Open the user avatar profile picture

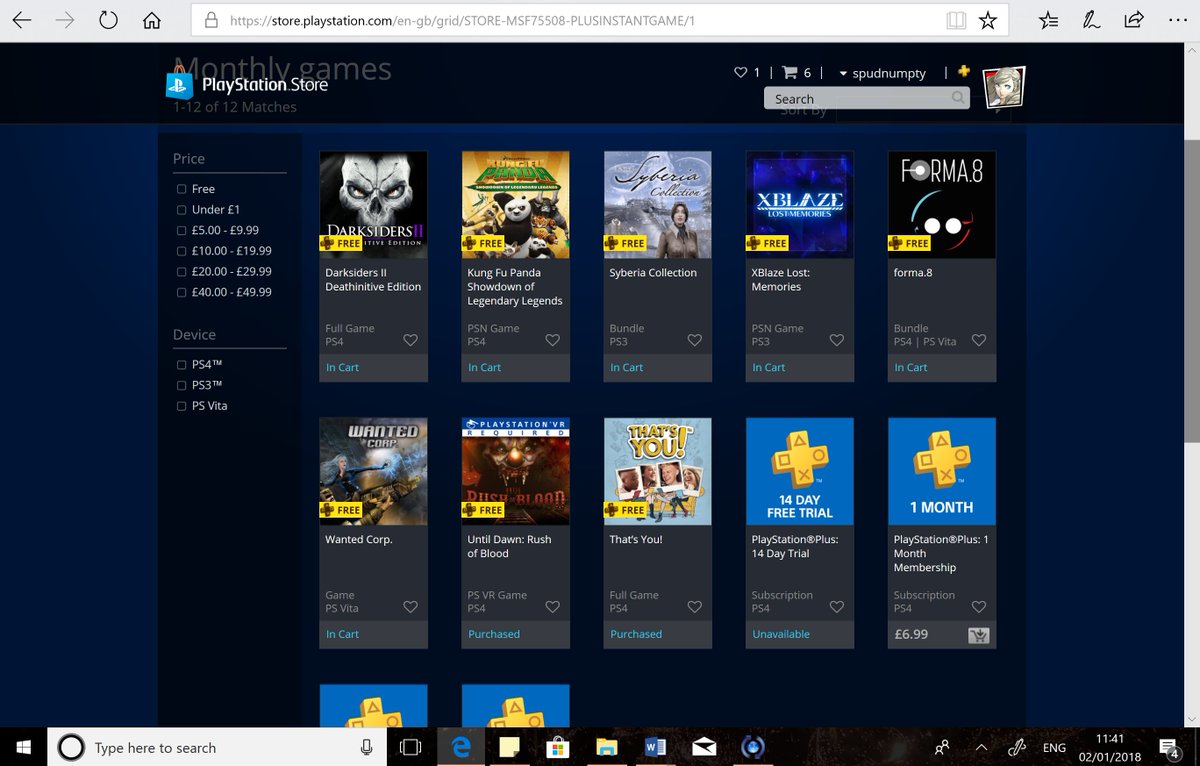pyautogui.click(x=1005, y=88)
